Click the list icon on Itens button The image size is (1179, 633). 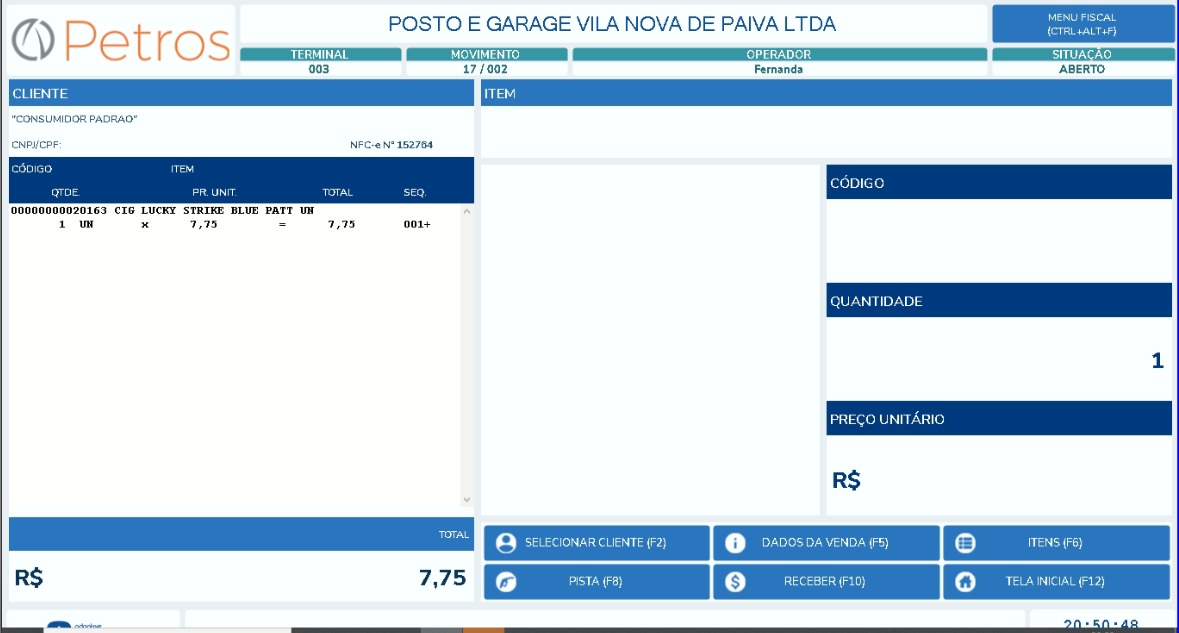coord(965,543)
